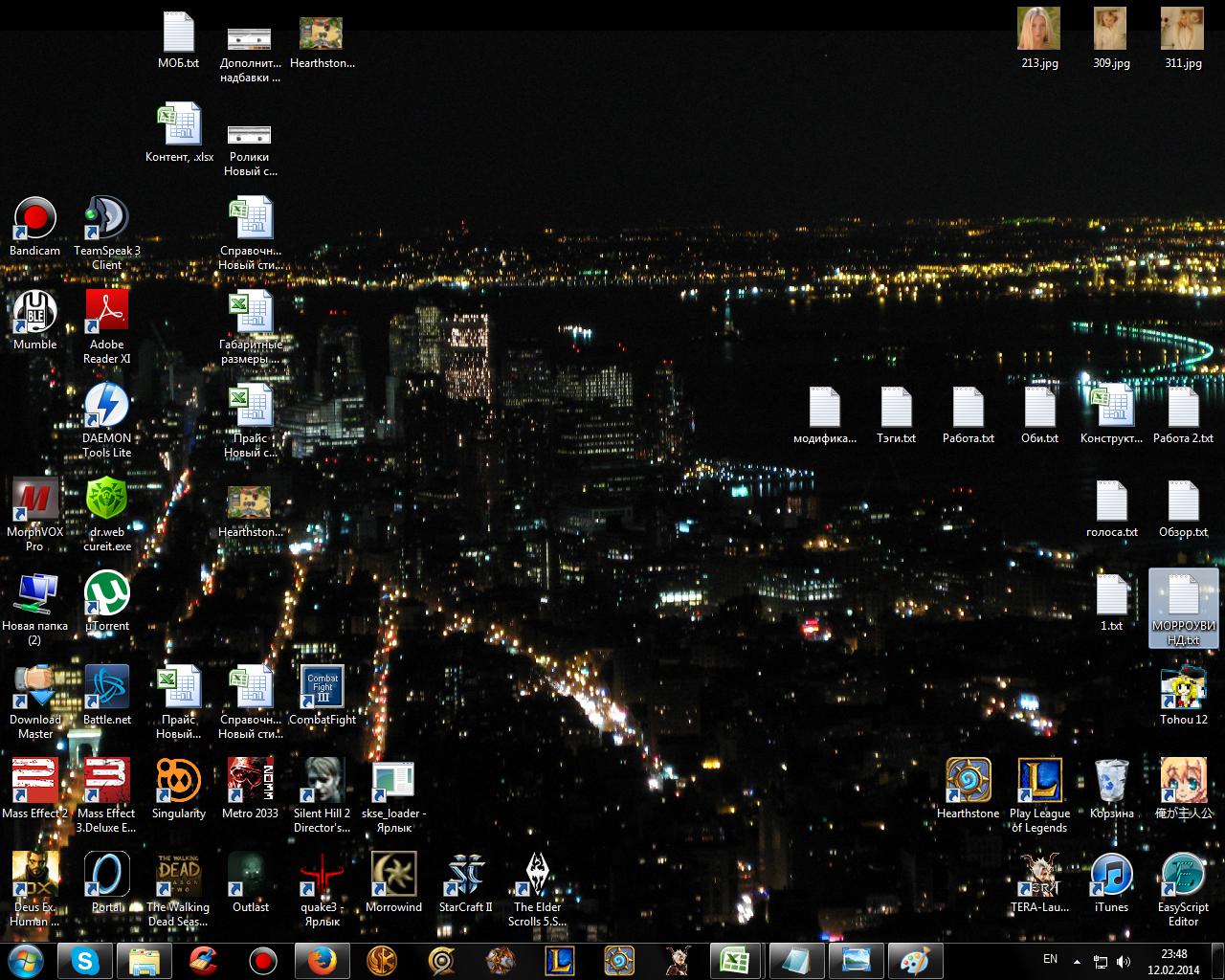Open Skype from the taskbar
This screenshot has height=980, width=1225.
[x=85, y=960]
